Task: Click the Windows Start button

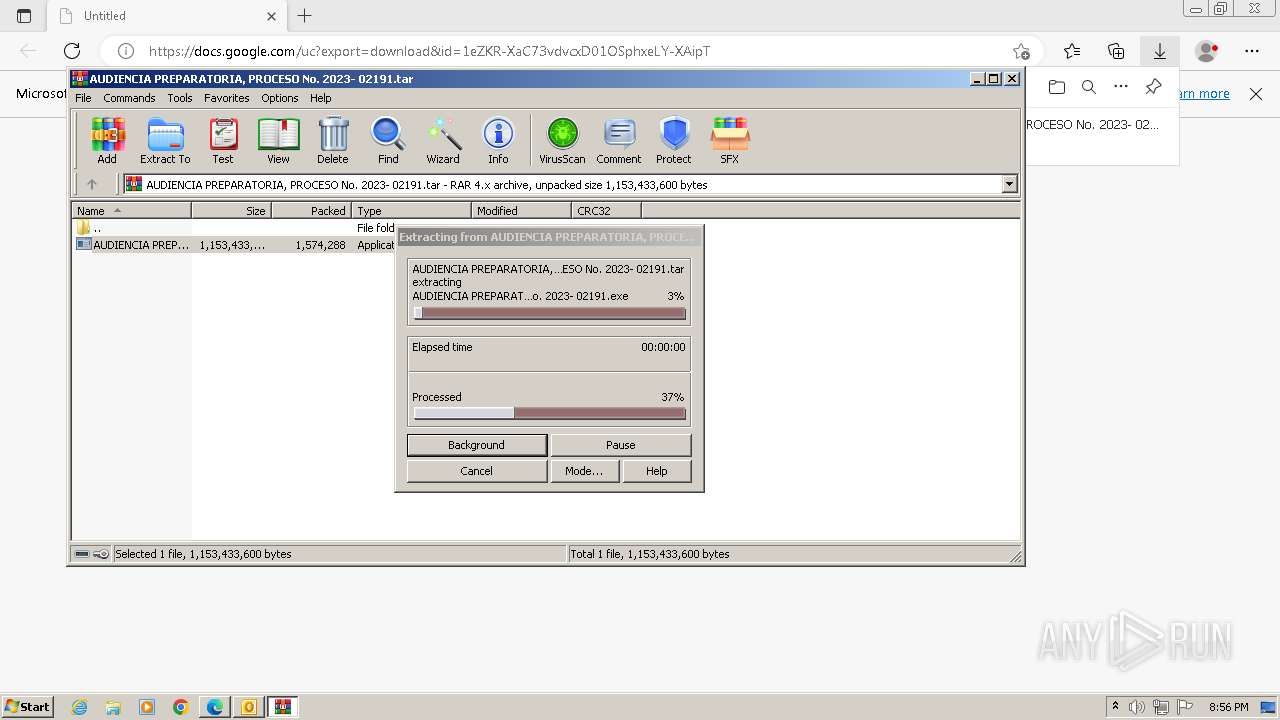Action: [27, 707]
